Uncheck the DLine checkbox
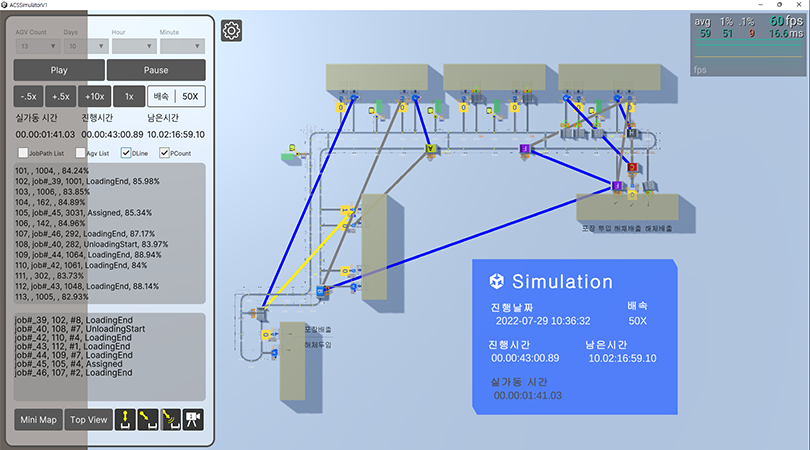Image resolution: width=810 pixels, height=450 pixels. tap(126, 153)
